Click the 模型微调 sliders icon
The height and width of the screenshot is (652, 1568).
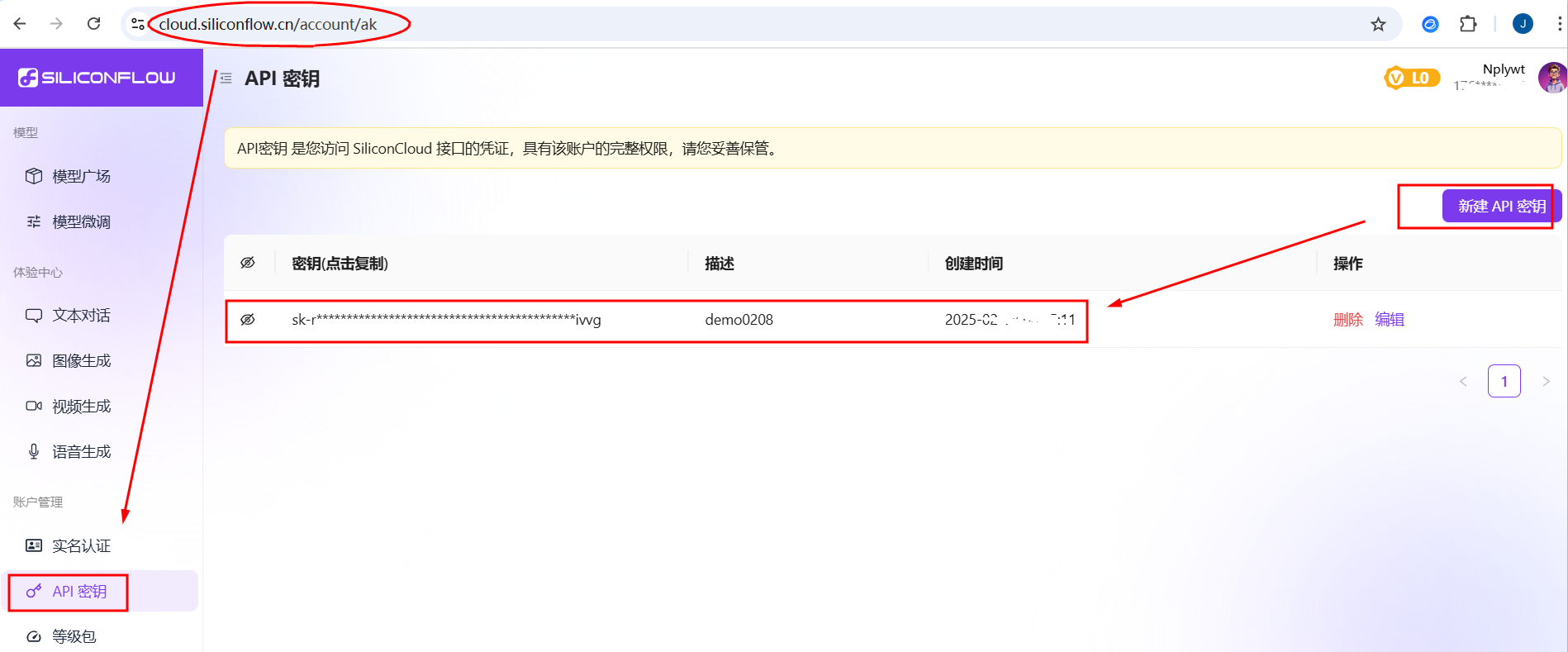(34, 221)
